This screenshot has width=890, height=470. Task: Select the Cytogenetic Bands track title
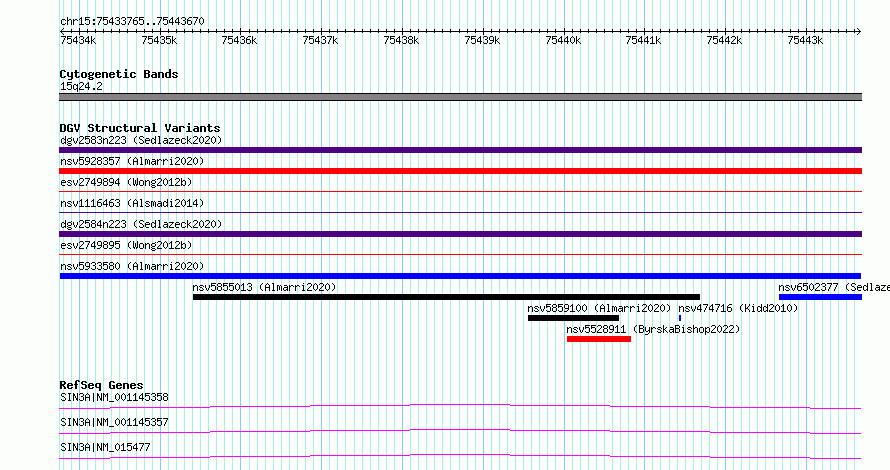(119, 74)
